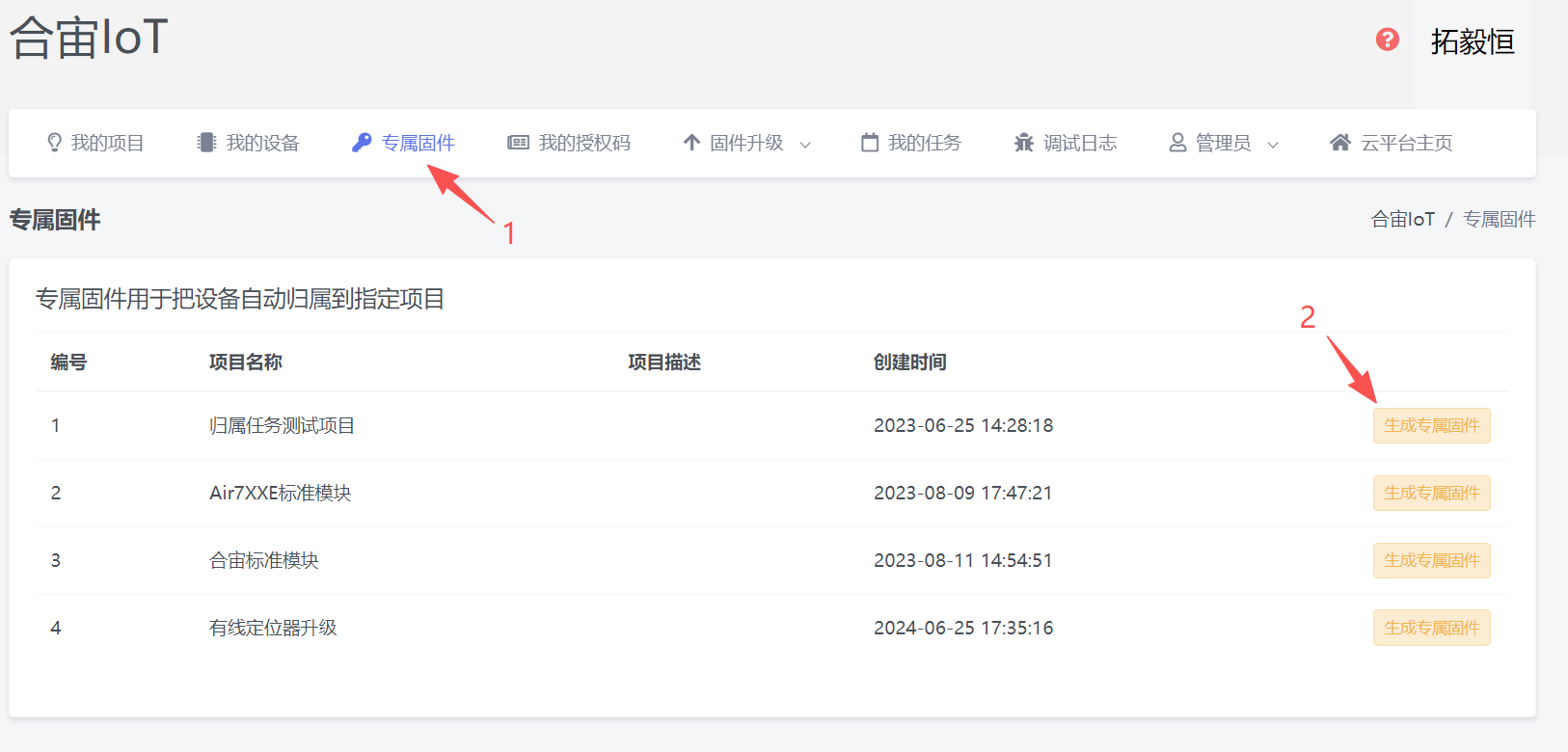Viewport: 1568px width, 752px height.
Task: Click the bug icon beside 调试日志
Action: coord(1024,143)
